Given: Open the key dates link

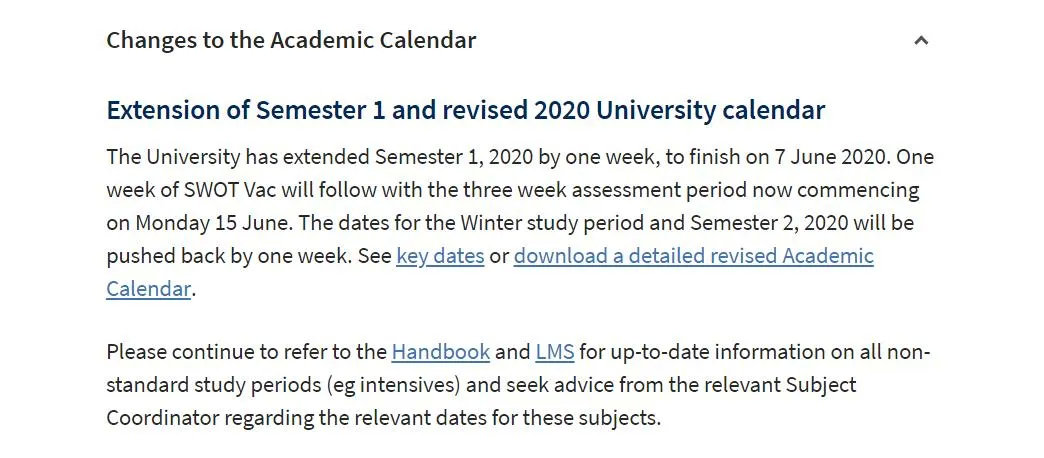Looking at the screenshot, I should pos(440,256).
